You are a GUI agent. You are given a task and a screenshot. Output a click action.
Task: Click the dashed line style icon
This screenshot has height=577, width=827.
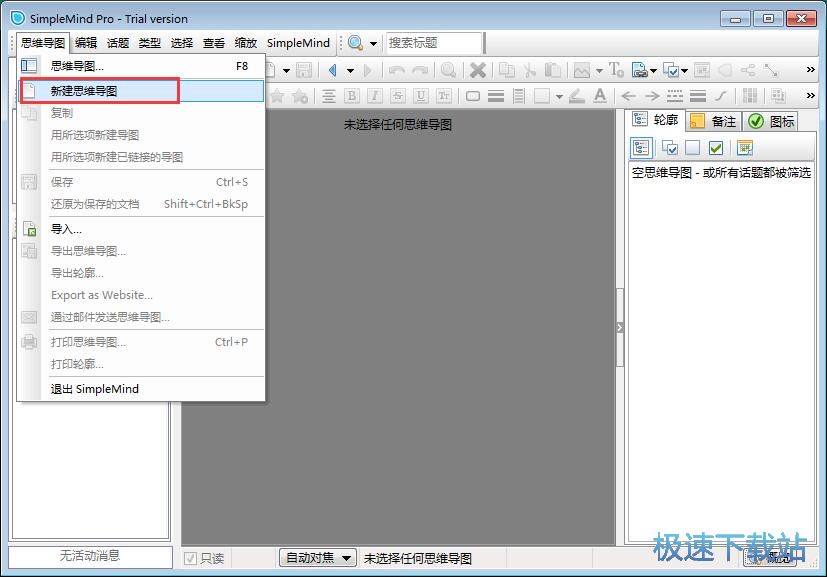click(675, 96)
